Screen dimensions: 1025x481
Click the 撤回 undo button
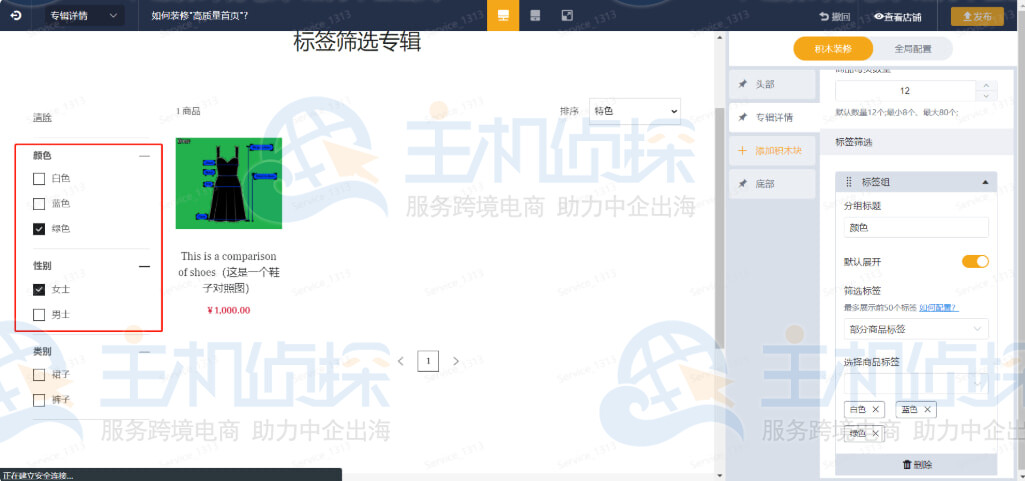[x=834, y=17]
